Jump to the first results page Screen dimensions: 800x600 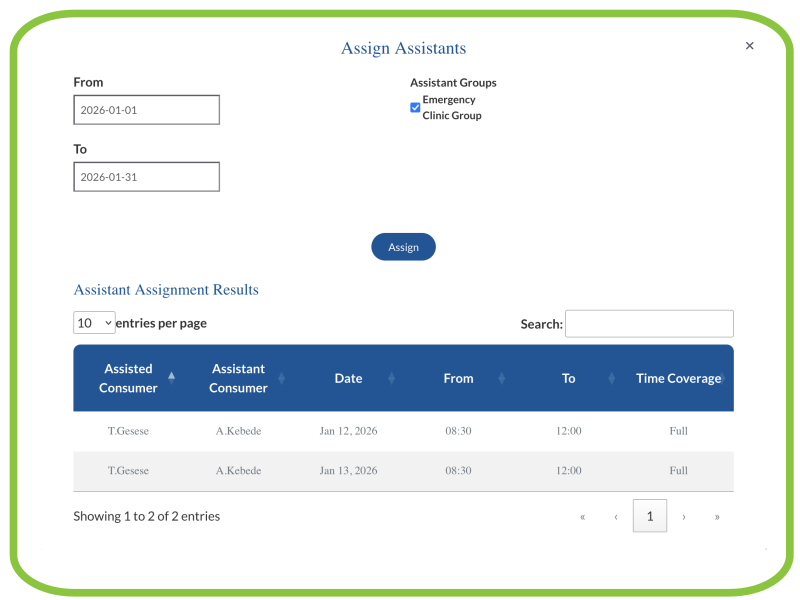pyautogui.click(x=583, y=516)
